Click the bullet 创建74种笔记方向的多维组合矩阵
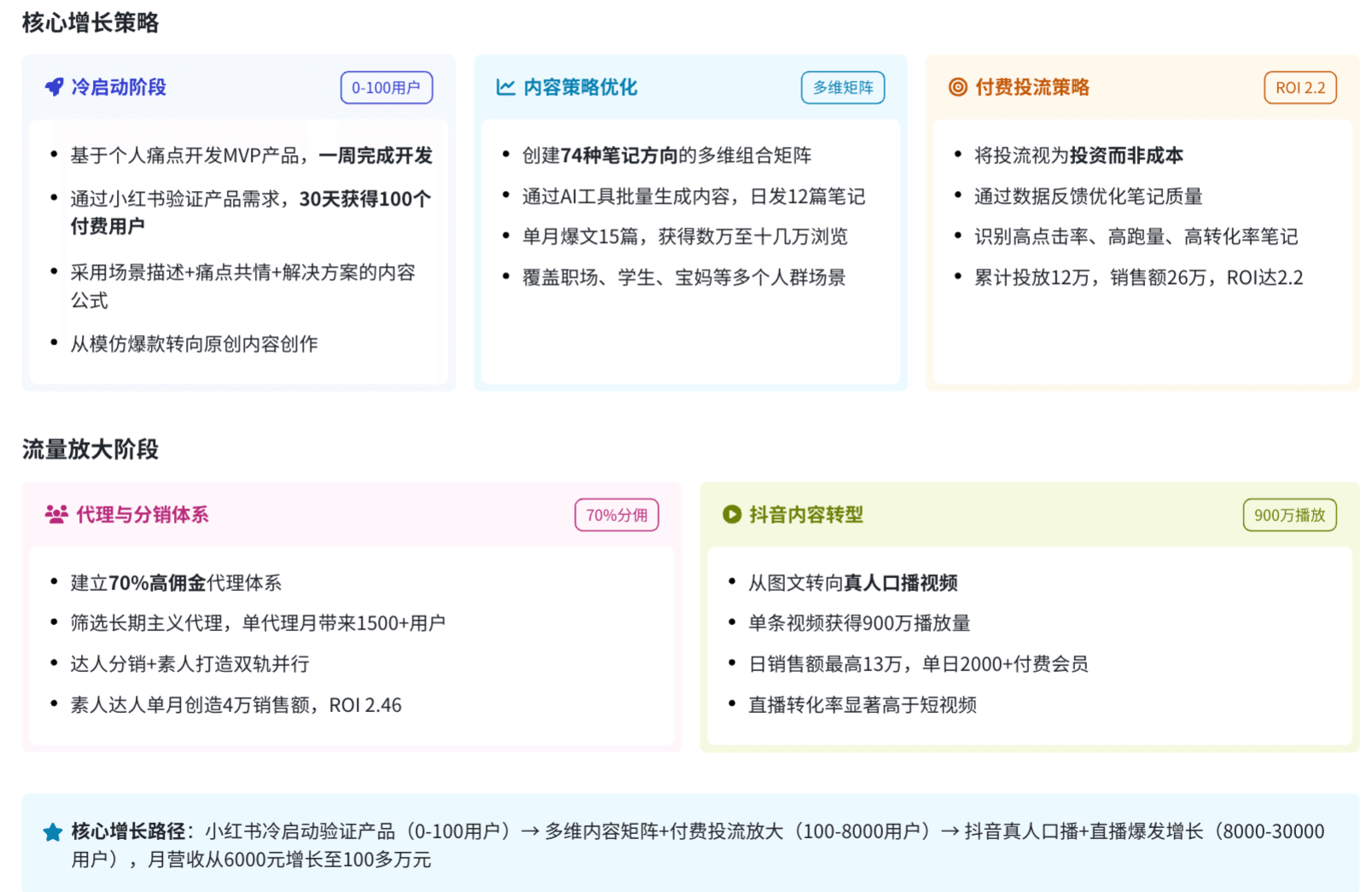1372x892 pixels. click(667, 155)
